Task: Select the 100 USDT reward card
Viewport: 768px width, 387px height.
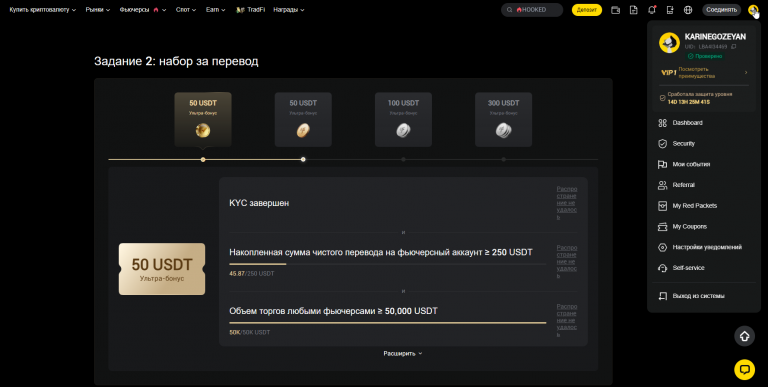Action: click(x=403, y=120)
